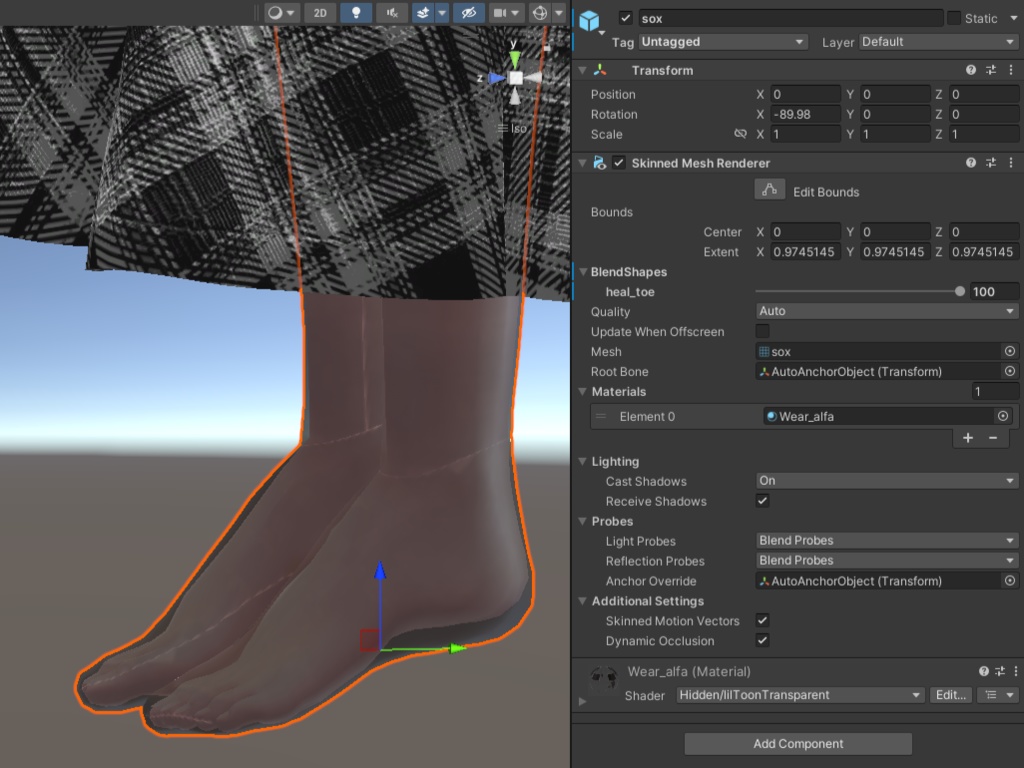Switch scene view to 2D mode
1024x768 pixels.
pos(319,13)
